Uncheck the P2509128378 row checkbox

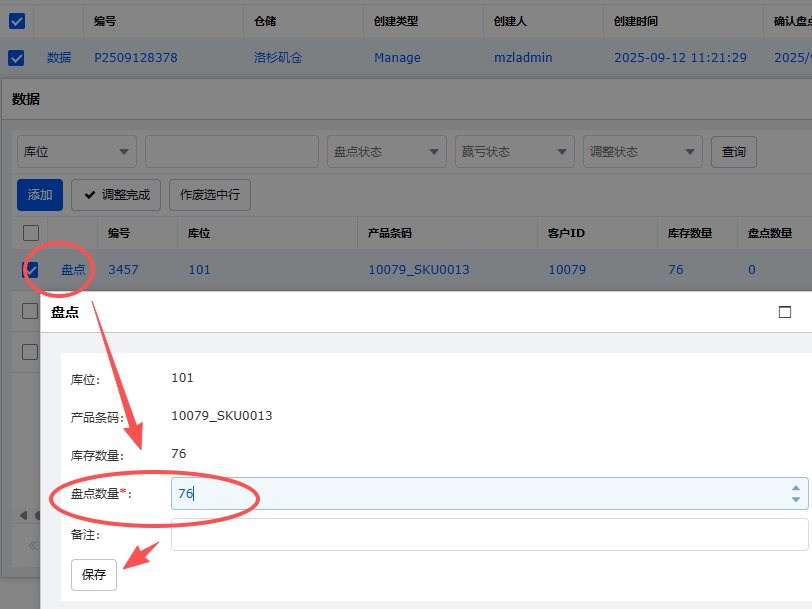tap(16, 57)
